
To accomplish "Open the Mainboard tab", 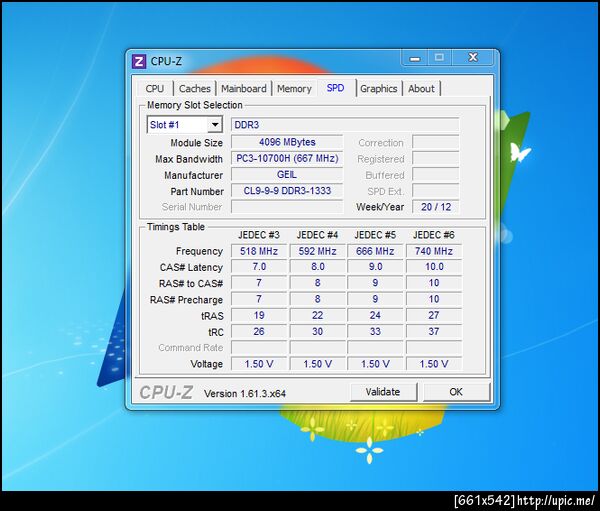I will click(244, 89).
